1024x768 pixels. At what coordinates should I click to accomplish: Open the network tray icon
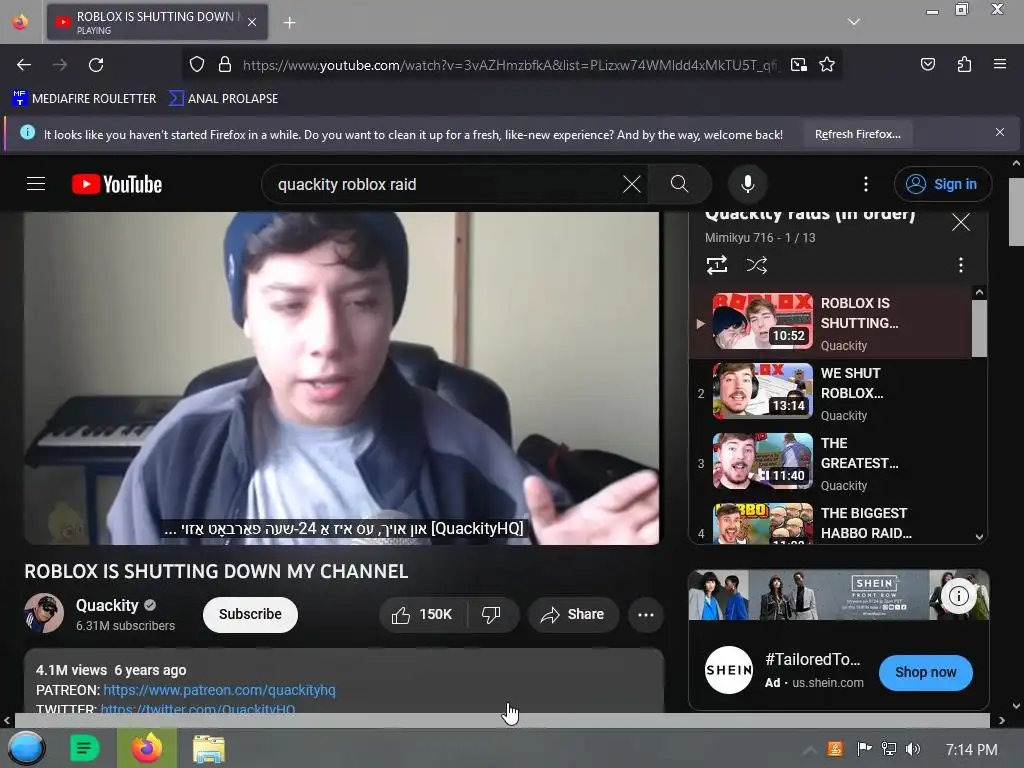(x=888, y=749)
